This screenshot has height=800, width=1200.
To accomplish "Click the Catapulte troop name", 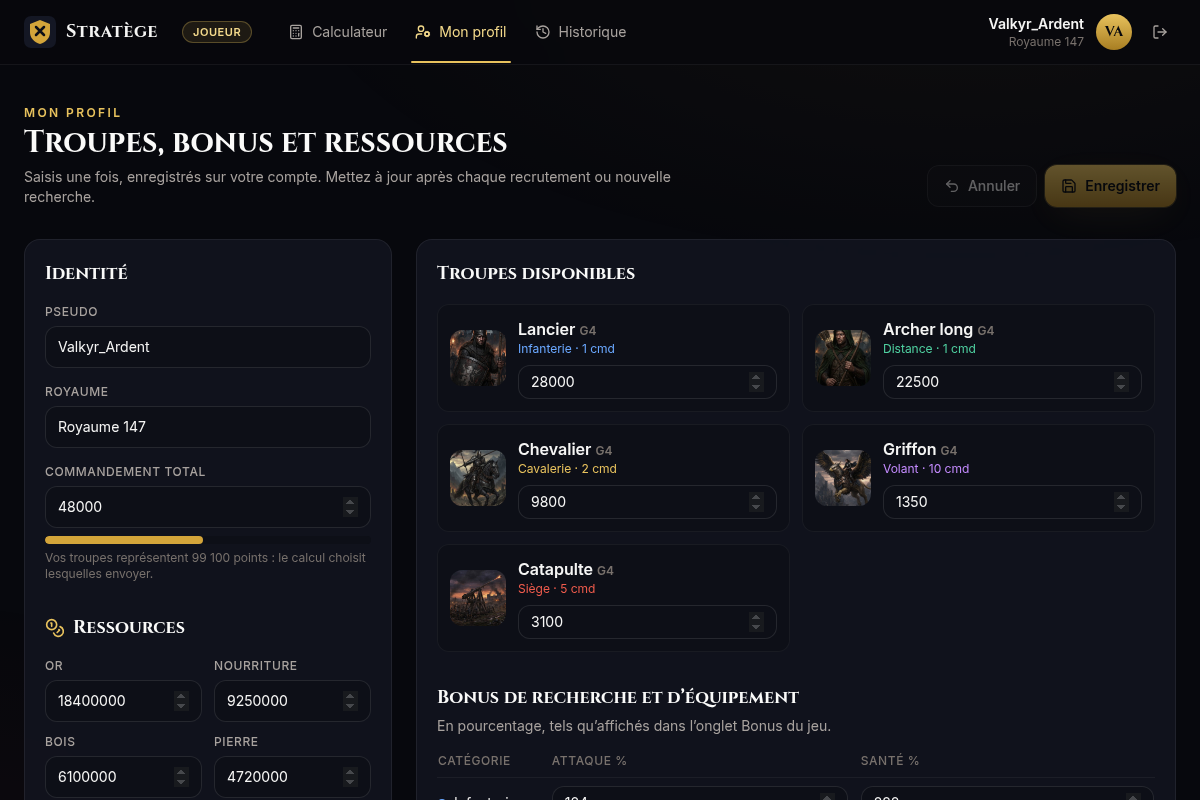I will tap(555, 569).
